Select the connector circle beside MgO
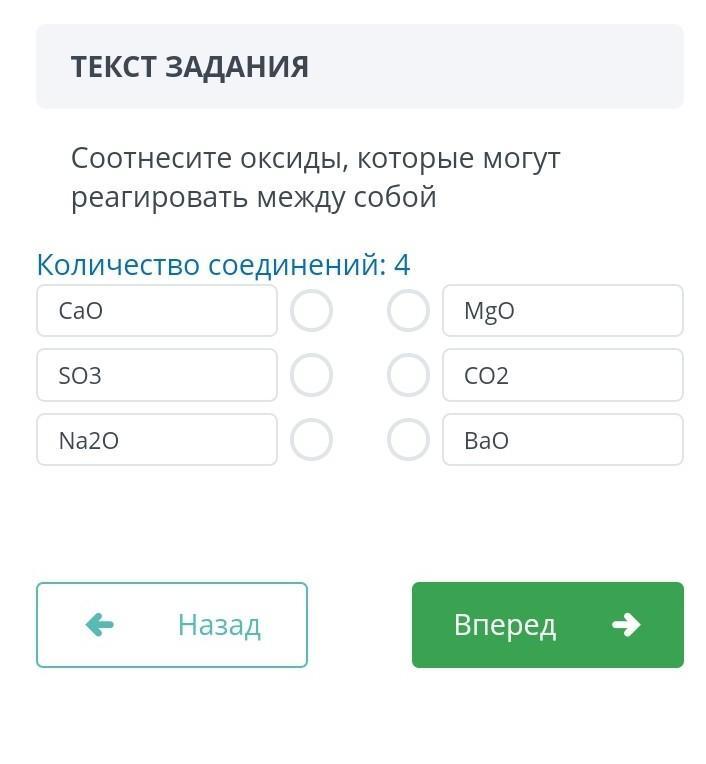This screenshot has height=764, width=706. pos(408,311)
